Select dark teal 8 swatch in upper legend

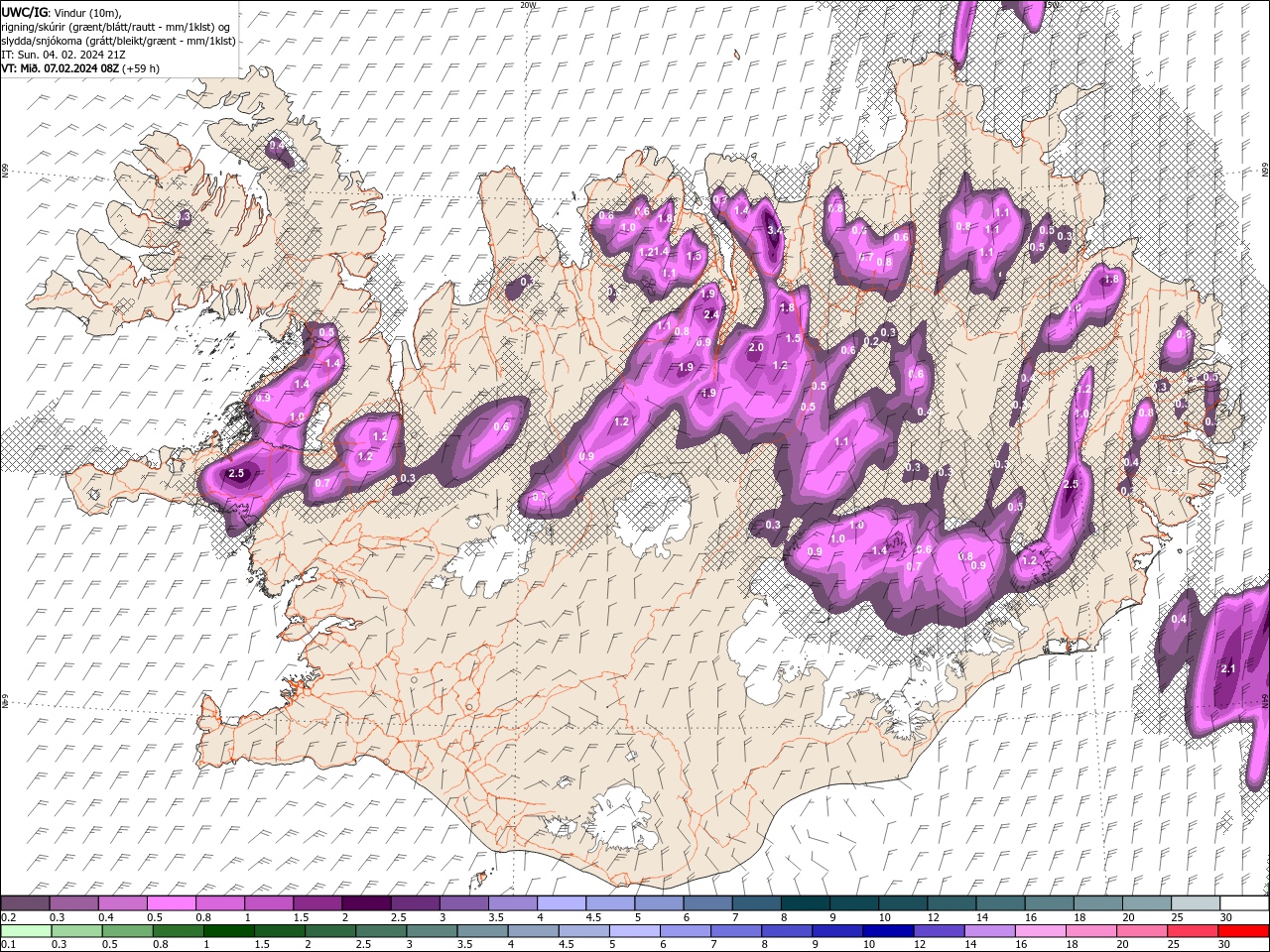point(806,903)
